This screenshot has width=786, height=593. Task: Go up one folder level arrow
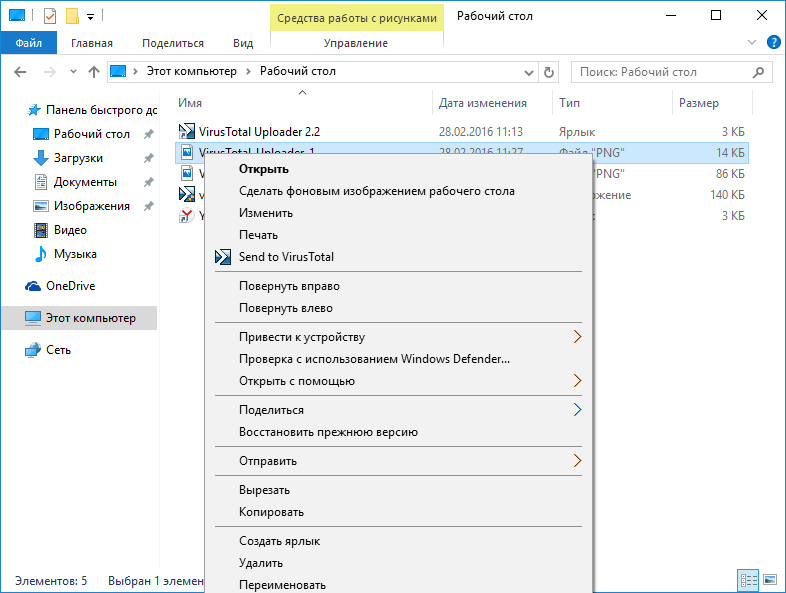(x=94, y=72)
